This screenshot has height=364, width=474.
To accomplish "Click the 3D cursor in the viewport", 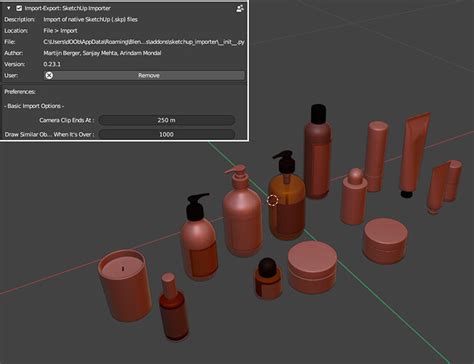I will (x=273, y=200).
